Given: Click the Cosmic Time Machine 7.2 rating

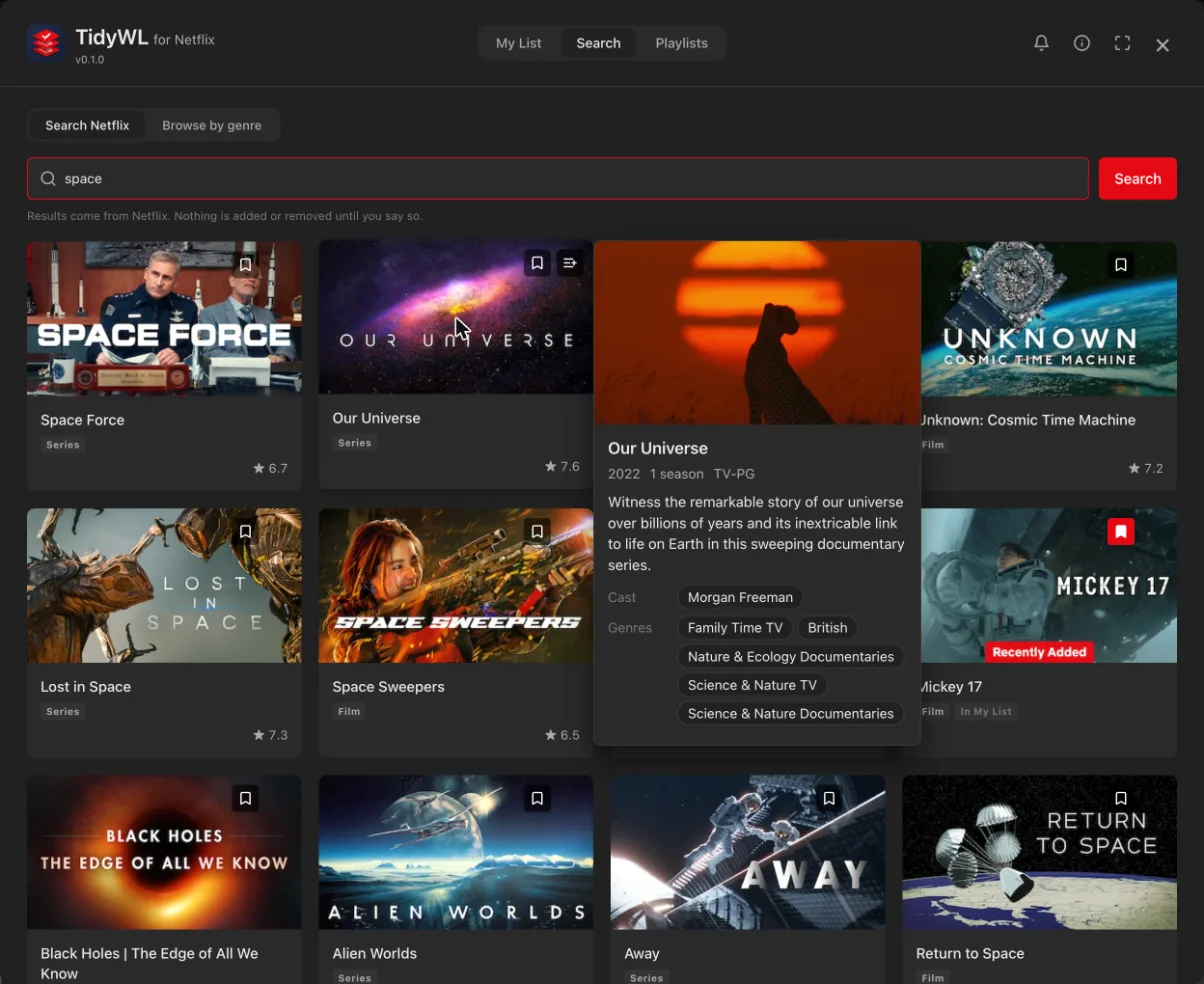Looking at the screenshot, I should coord(1146,468).
